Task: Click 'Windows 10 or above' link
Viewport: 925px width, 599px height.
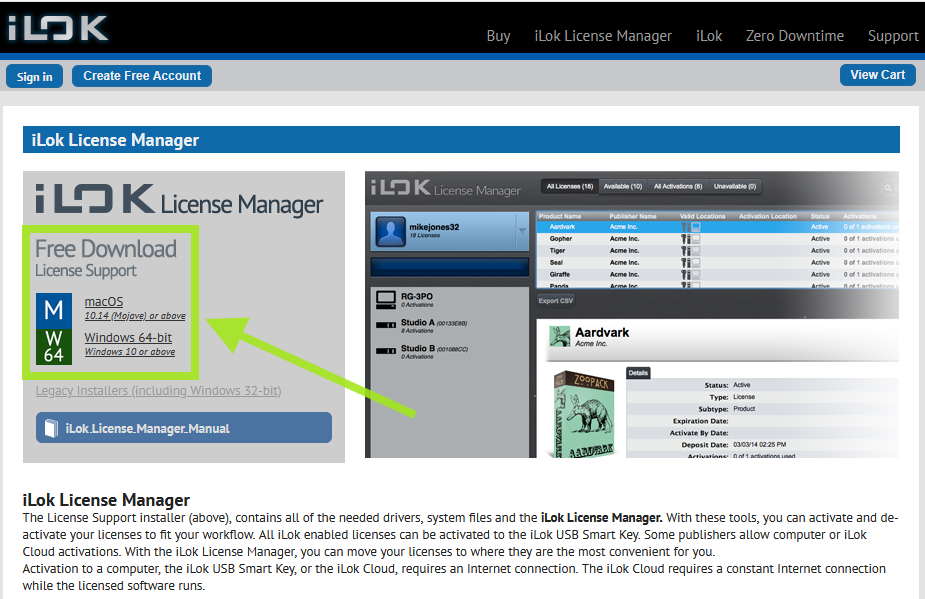Action: 130,352
